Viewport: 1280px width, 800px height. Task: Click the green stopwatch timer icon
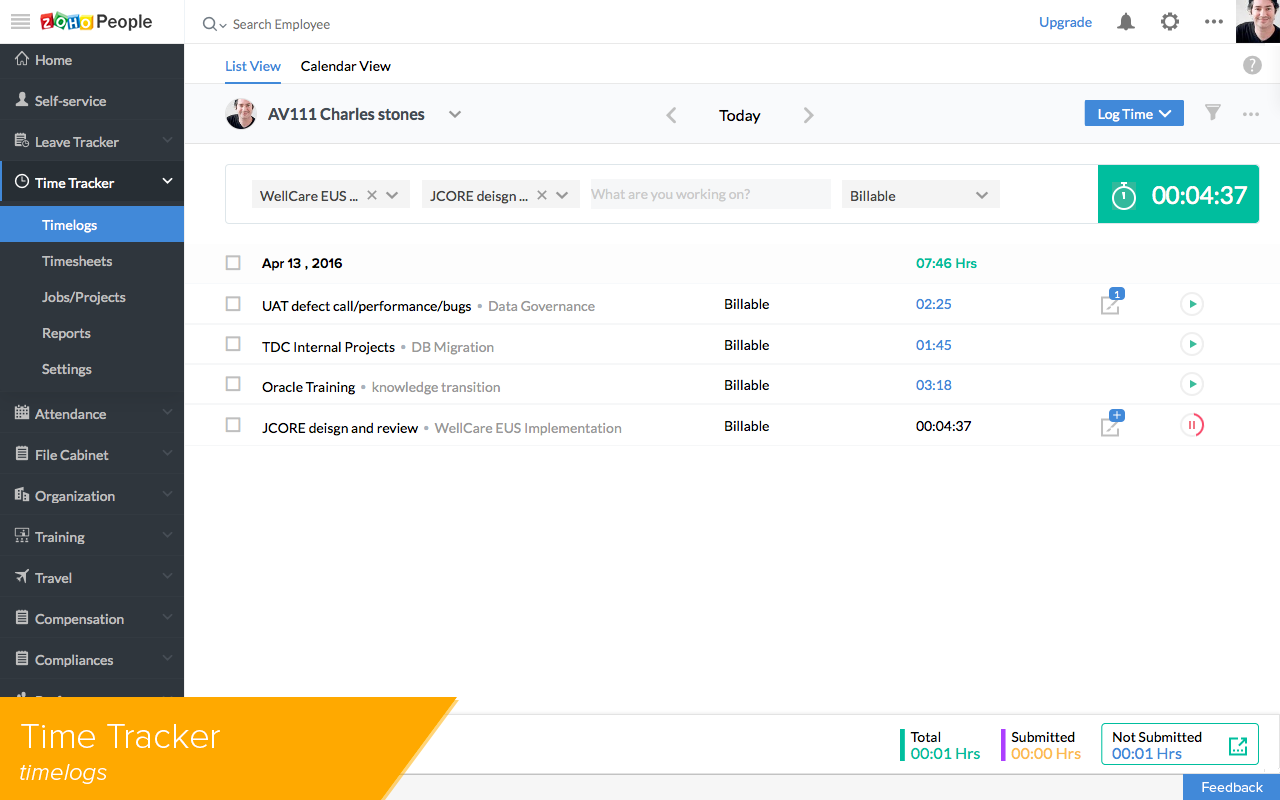coord(1124,195)
